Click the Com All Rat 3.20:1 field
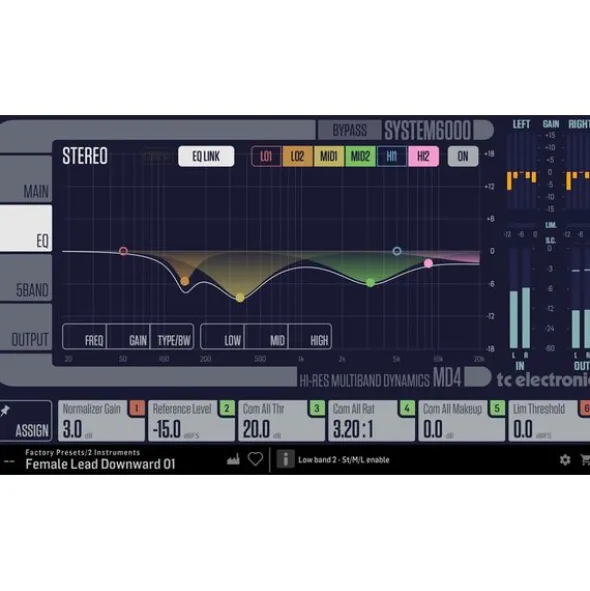 [x=372, y=421]
